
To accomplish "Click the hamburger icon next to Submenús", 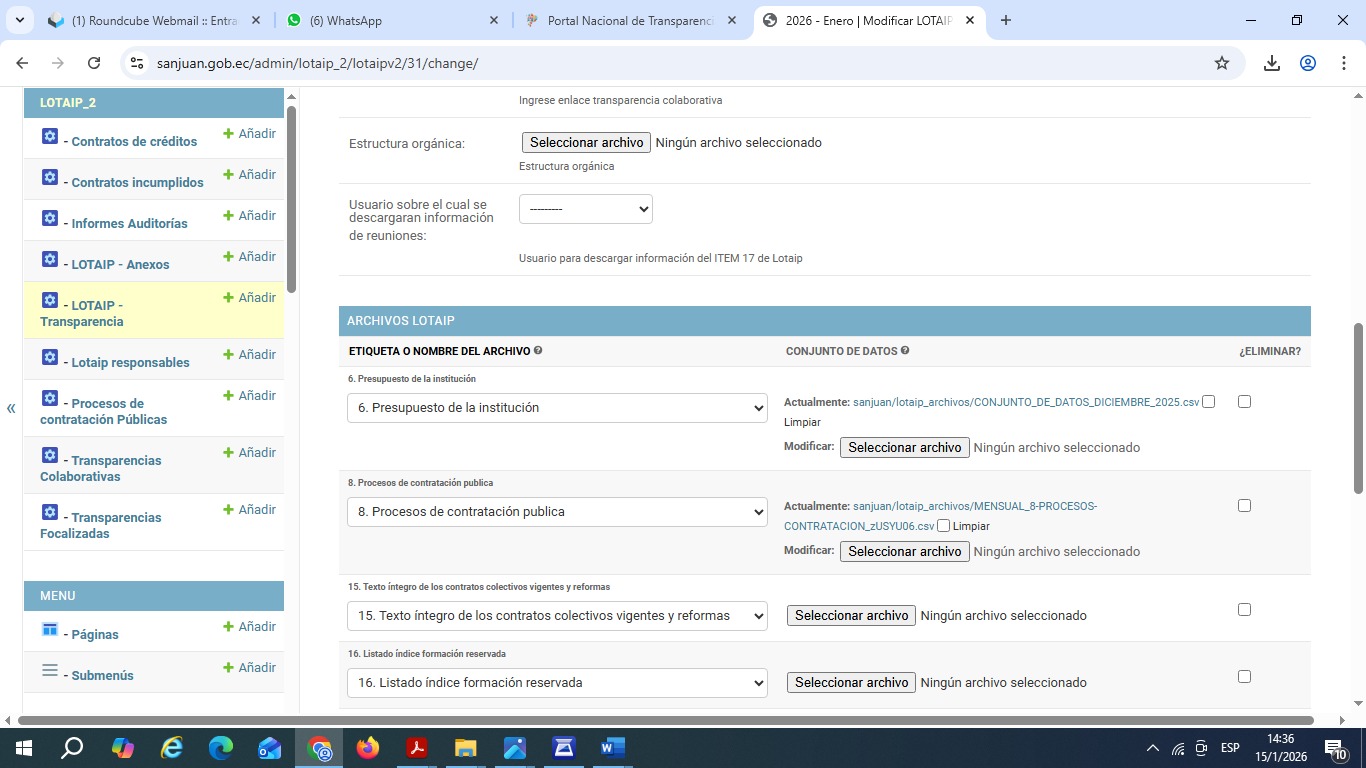I will click(x=50, y=670).
